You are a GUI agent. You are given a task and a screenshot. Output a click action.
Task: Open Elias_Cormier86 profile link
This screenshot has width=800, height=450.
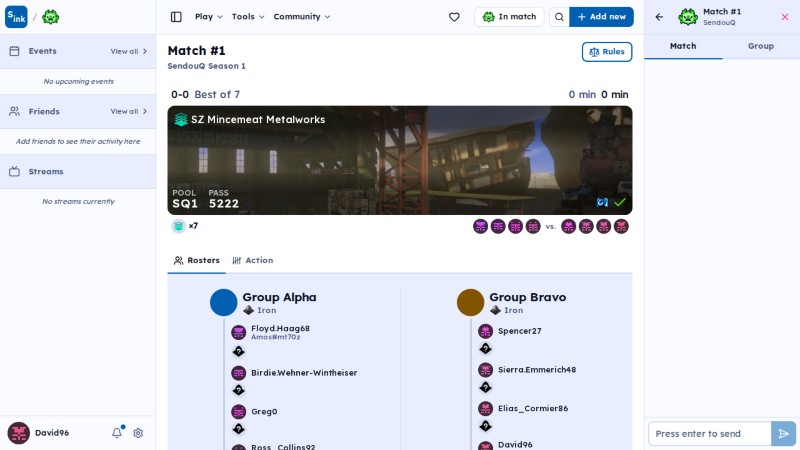[533, 409]
